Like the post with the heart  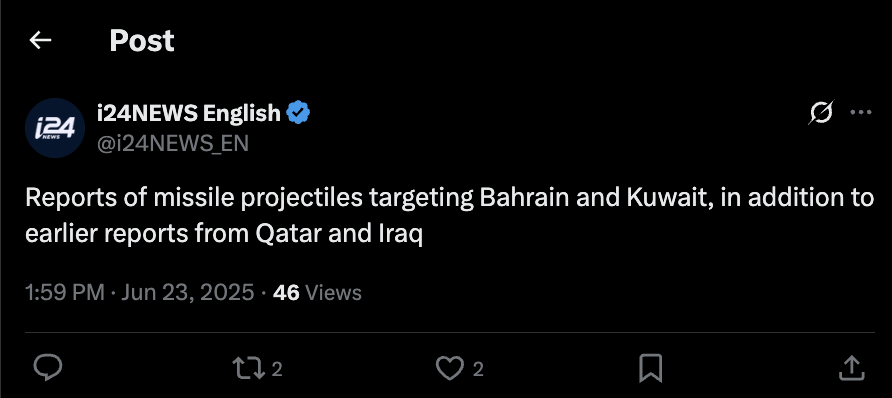[449, 368]
